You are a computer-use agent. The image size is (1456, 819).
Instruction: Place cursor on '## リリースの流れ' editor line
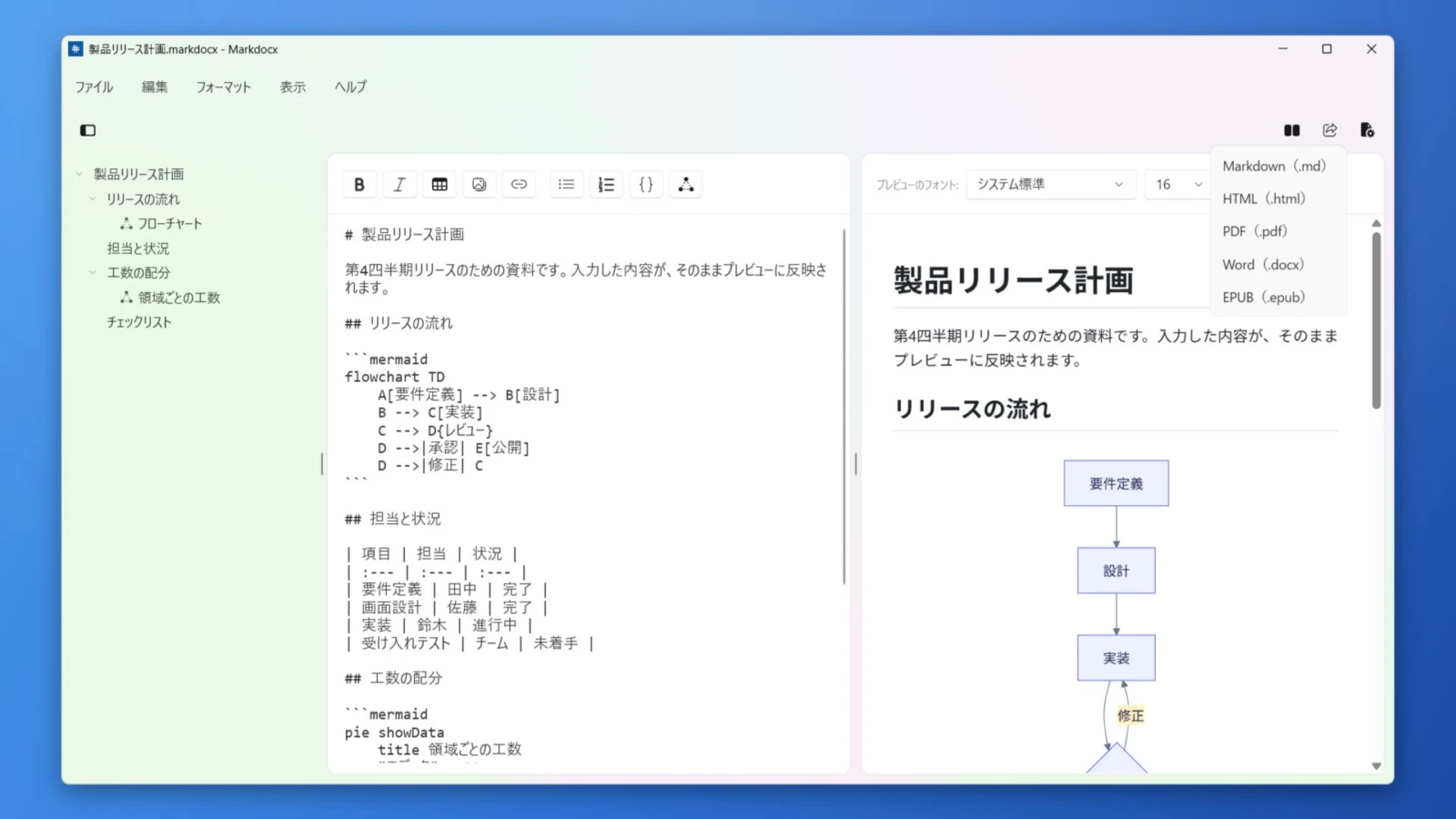click(399, 323)
